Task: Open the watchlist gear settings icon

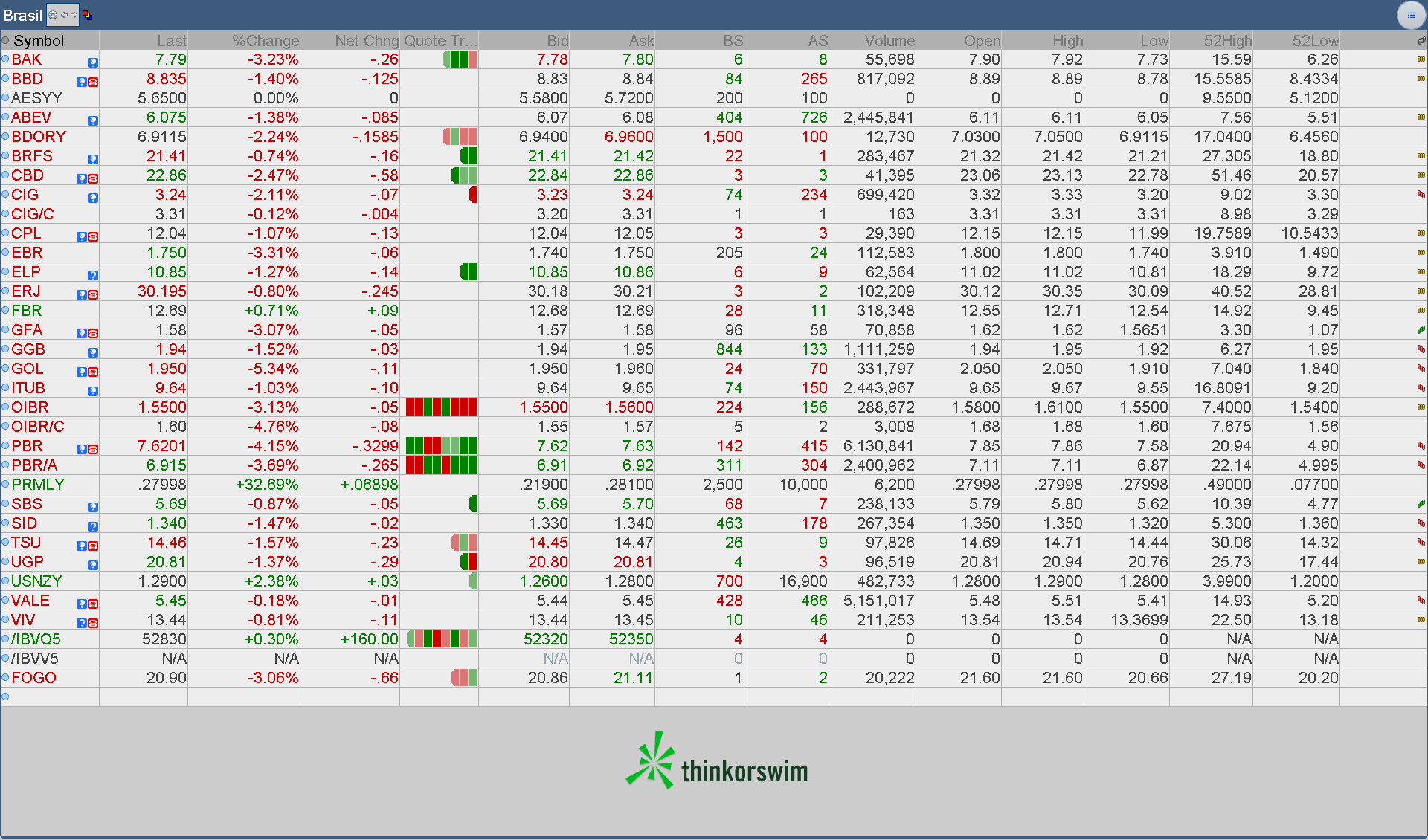Action: (53, 15)
